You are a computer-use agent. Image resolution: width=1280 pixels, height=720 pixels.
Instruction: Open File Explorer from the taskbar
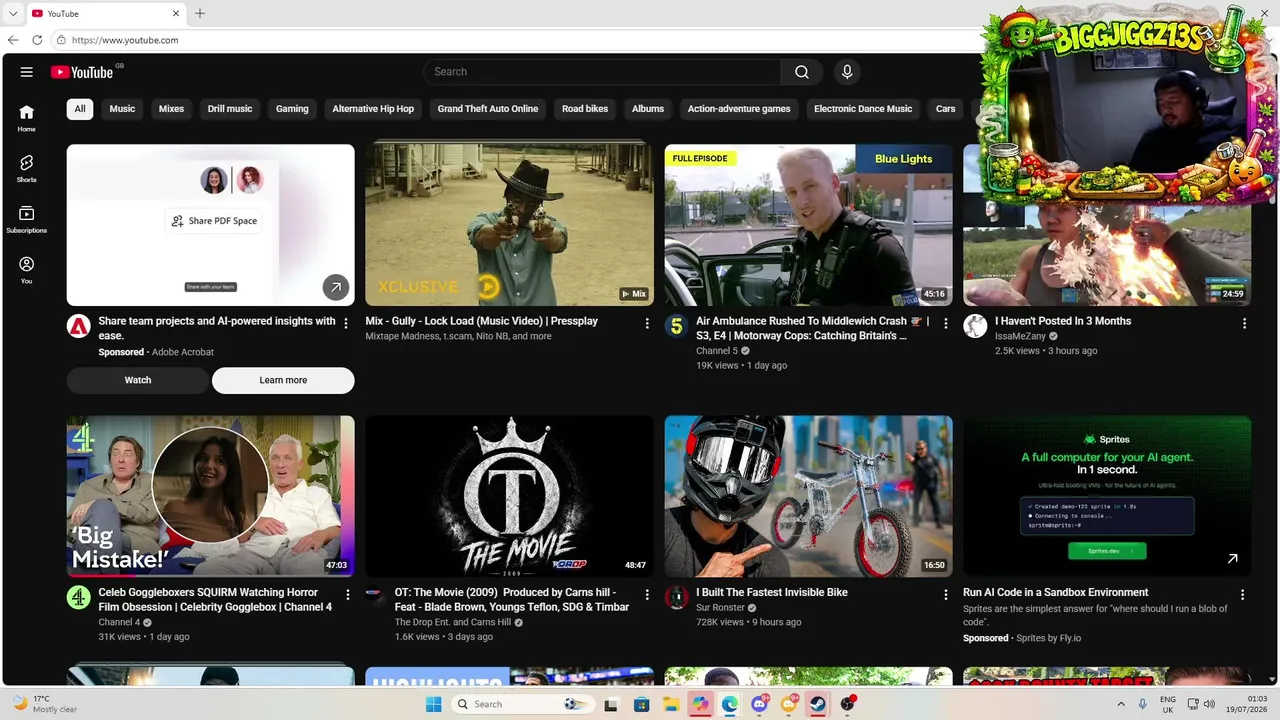[x=671, y=704]
